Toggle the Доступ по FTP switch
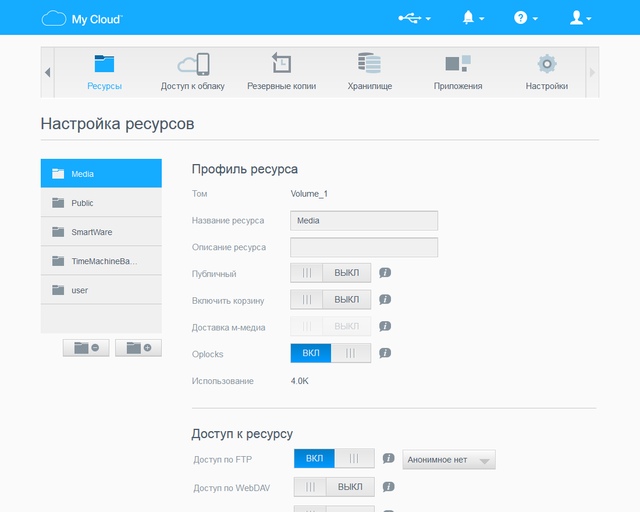The width and height of the screenshot is (640, 512). 334,459
